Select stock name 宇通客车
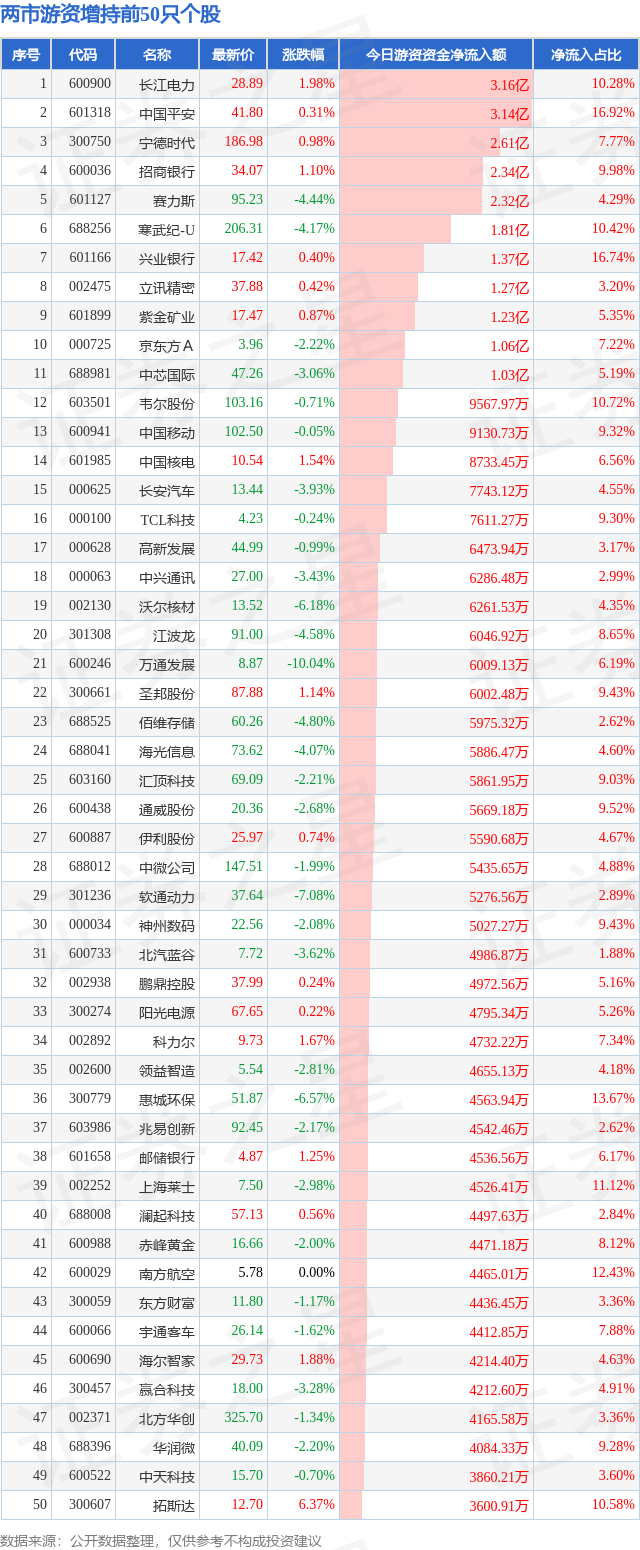The height and width of the screenshot is (1550, 640). (x=168, y=1332)
